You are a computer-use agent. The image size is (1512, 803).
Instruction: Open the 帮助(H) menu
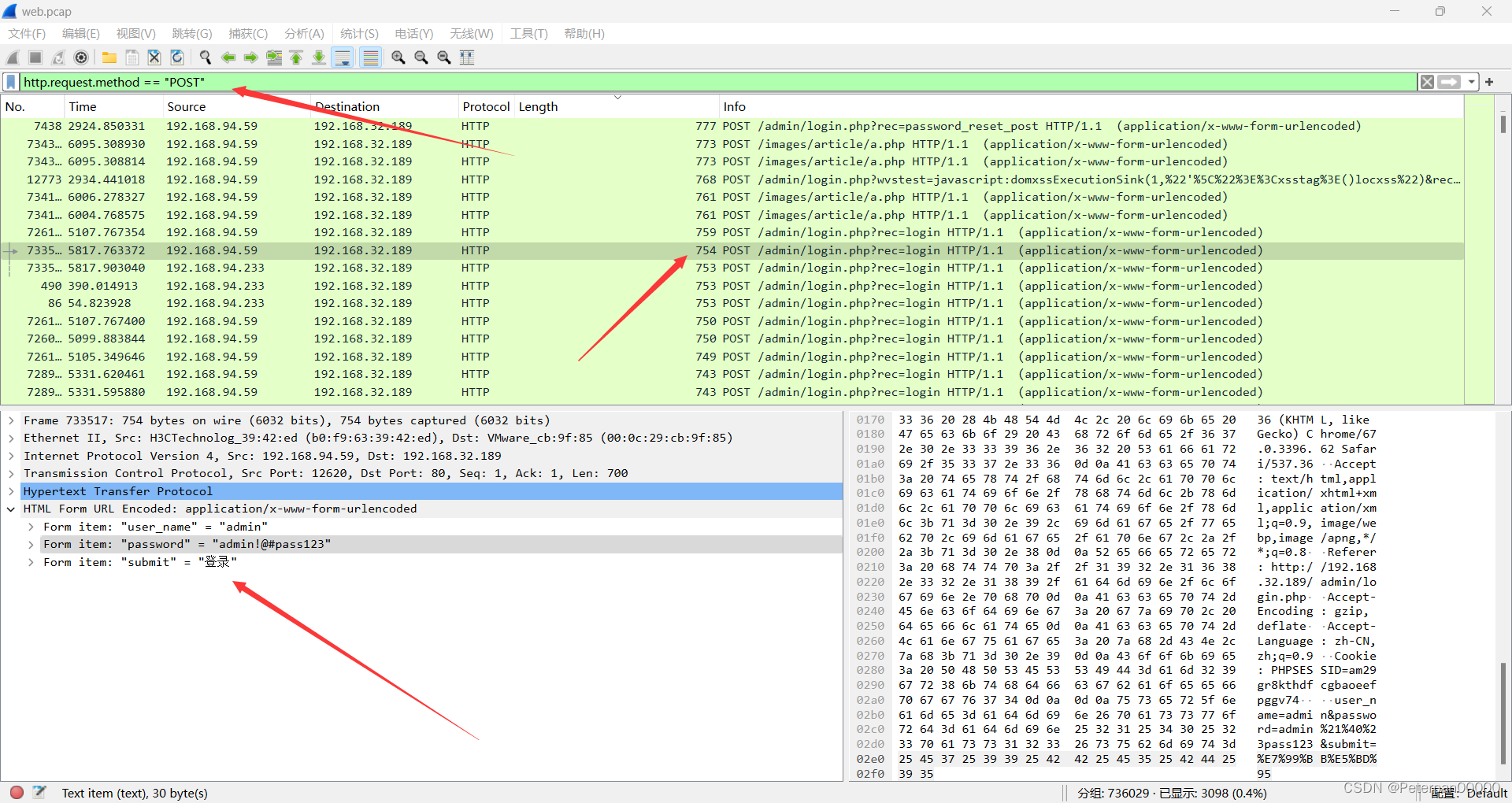[x=584, y=34]
